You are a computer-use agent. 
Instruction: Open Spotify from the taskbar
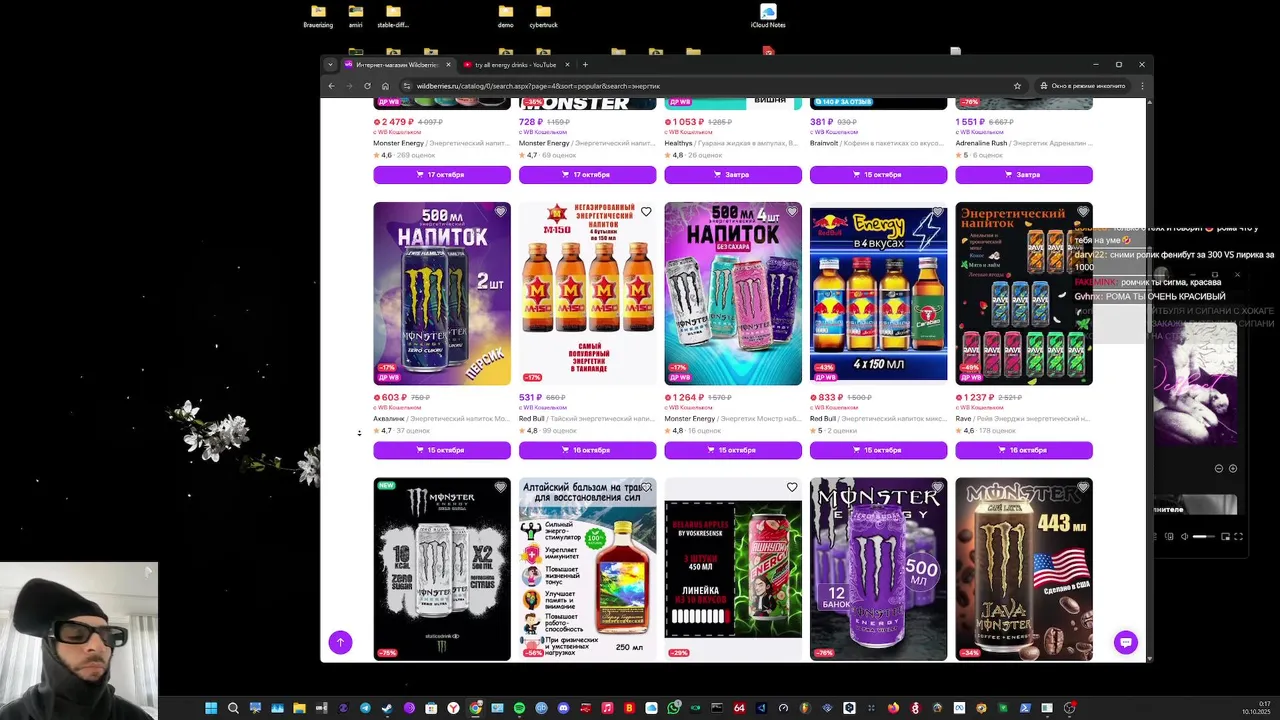(519, 708)
